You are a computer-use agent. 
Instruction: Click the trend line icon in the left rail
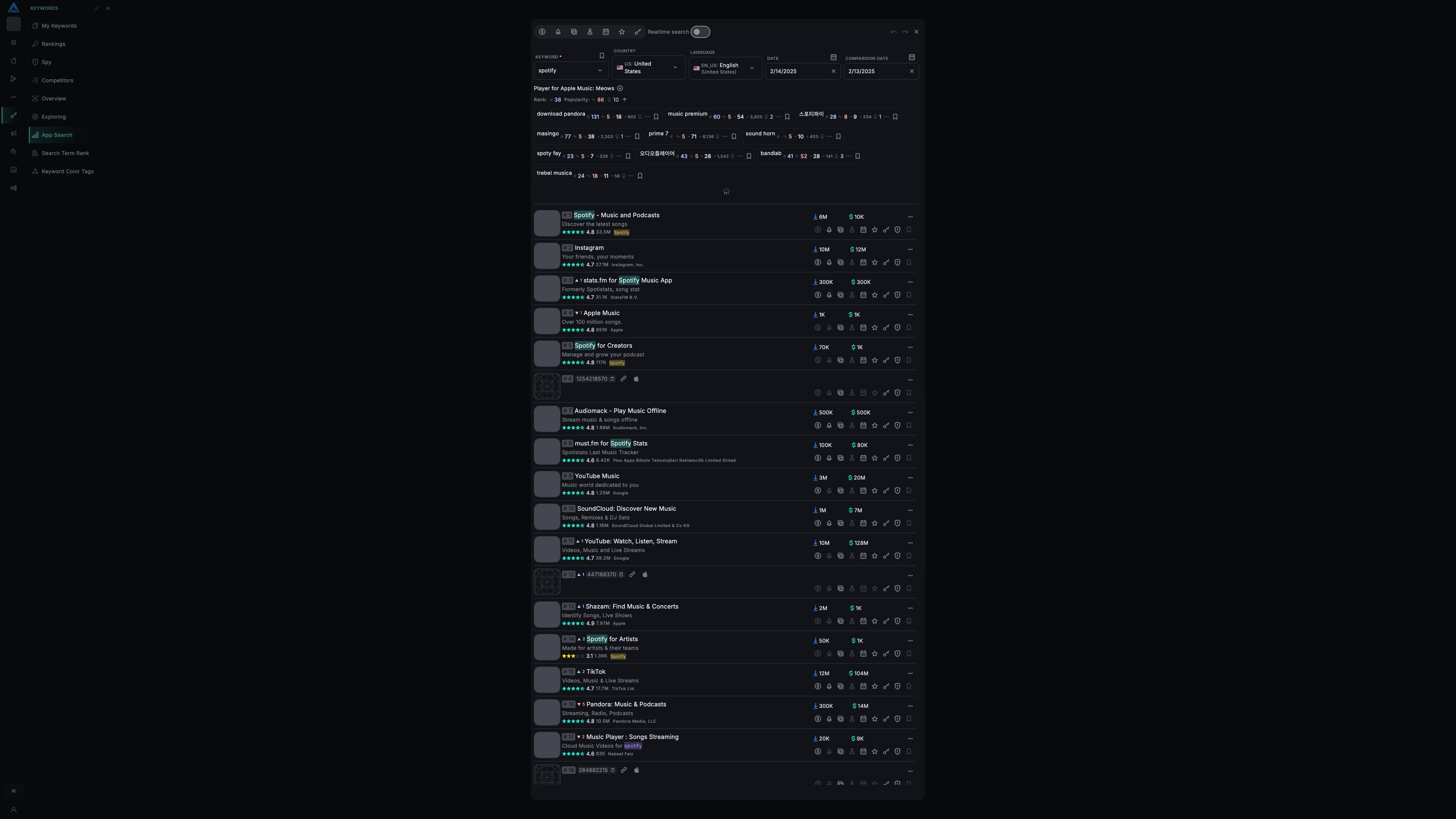[x=14, y=97]
